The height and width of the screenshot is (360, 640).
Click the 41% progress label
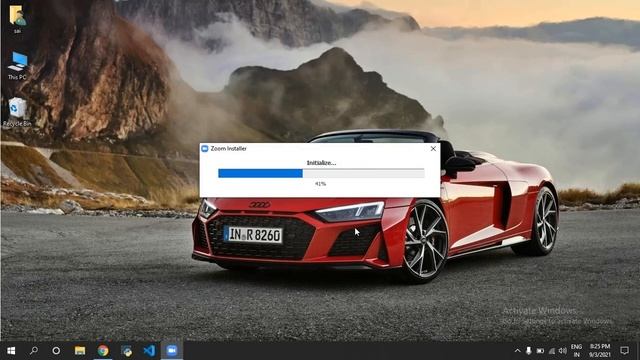[x=320, y=184]
